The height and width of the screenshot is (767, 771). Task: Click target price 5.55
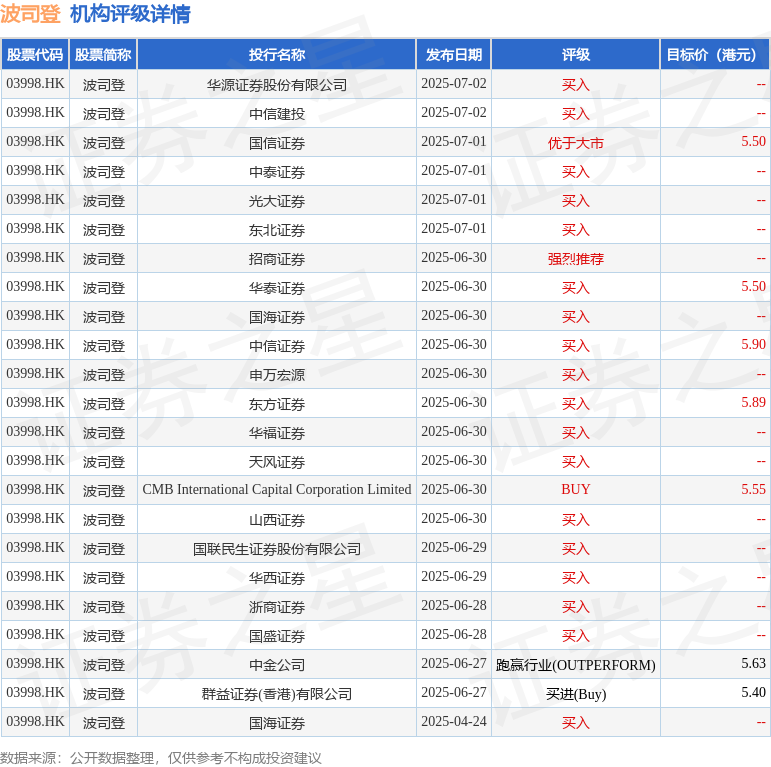(x=753, y=490)
